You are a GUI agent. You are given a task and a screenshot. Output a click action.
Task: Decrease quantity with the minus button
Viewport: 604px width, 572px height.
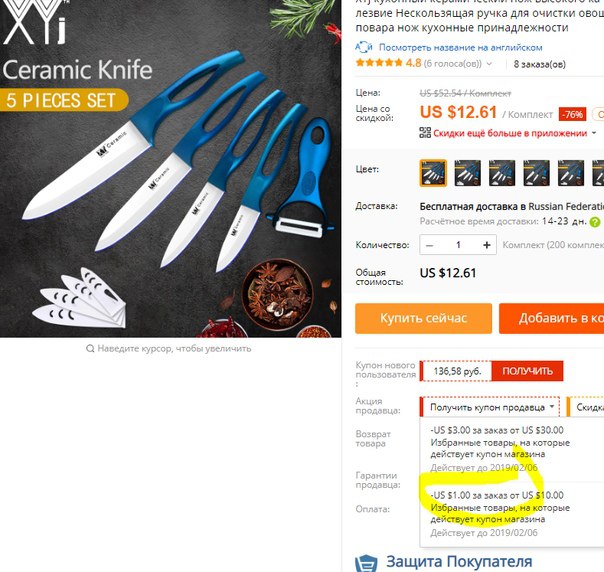(x=430, y=245)
